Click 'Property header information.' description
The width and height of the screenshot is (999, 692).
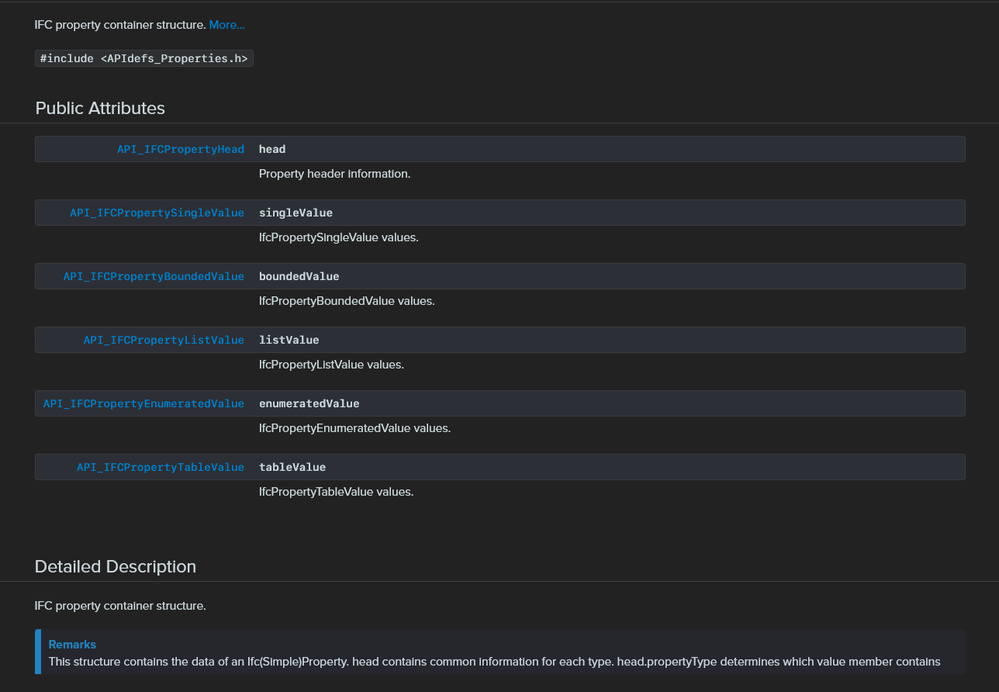pyautogui.click(x=334, y=174)
